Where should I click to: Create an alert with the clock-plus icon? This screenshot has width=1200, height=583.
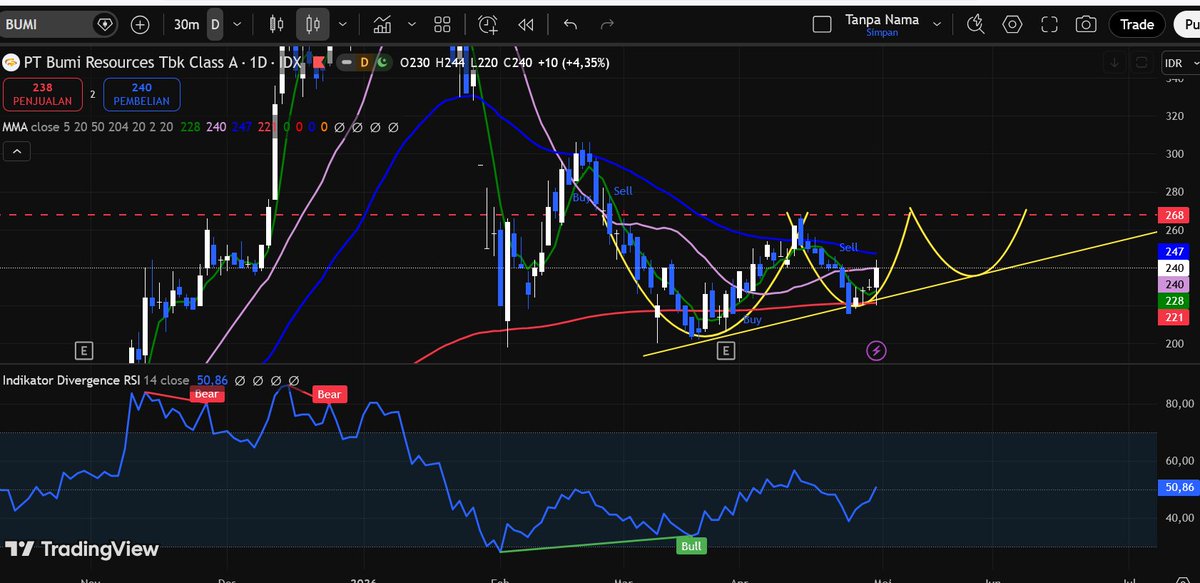pyautogui.click(x=488, y=24)
